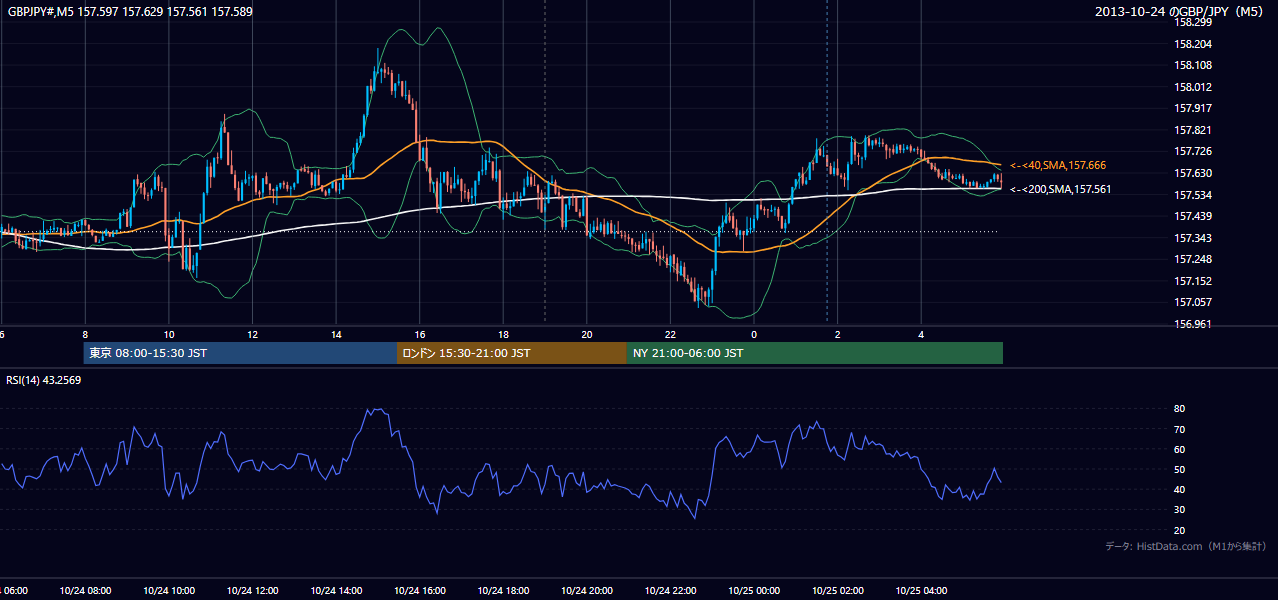Click the 10/24 20:00 date axis label

point(587,590)
